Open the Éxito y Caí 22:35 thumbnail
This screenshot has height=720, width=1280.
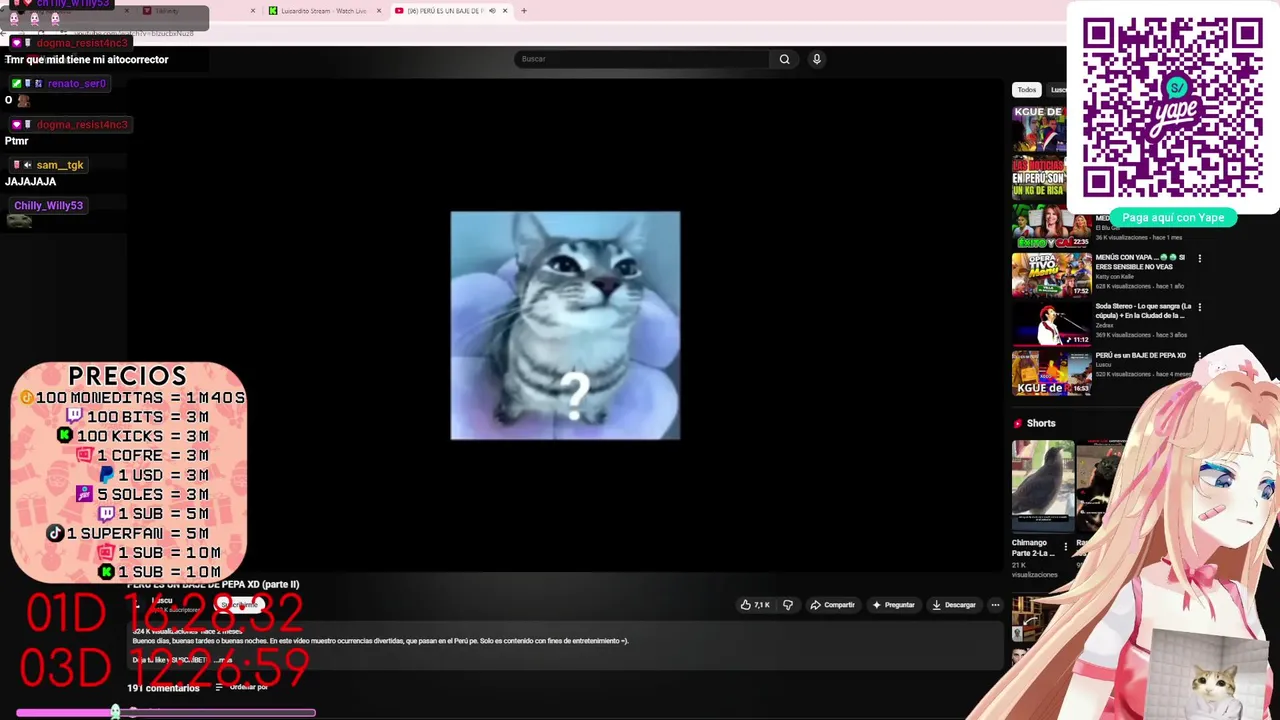(1052, 227)
